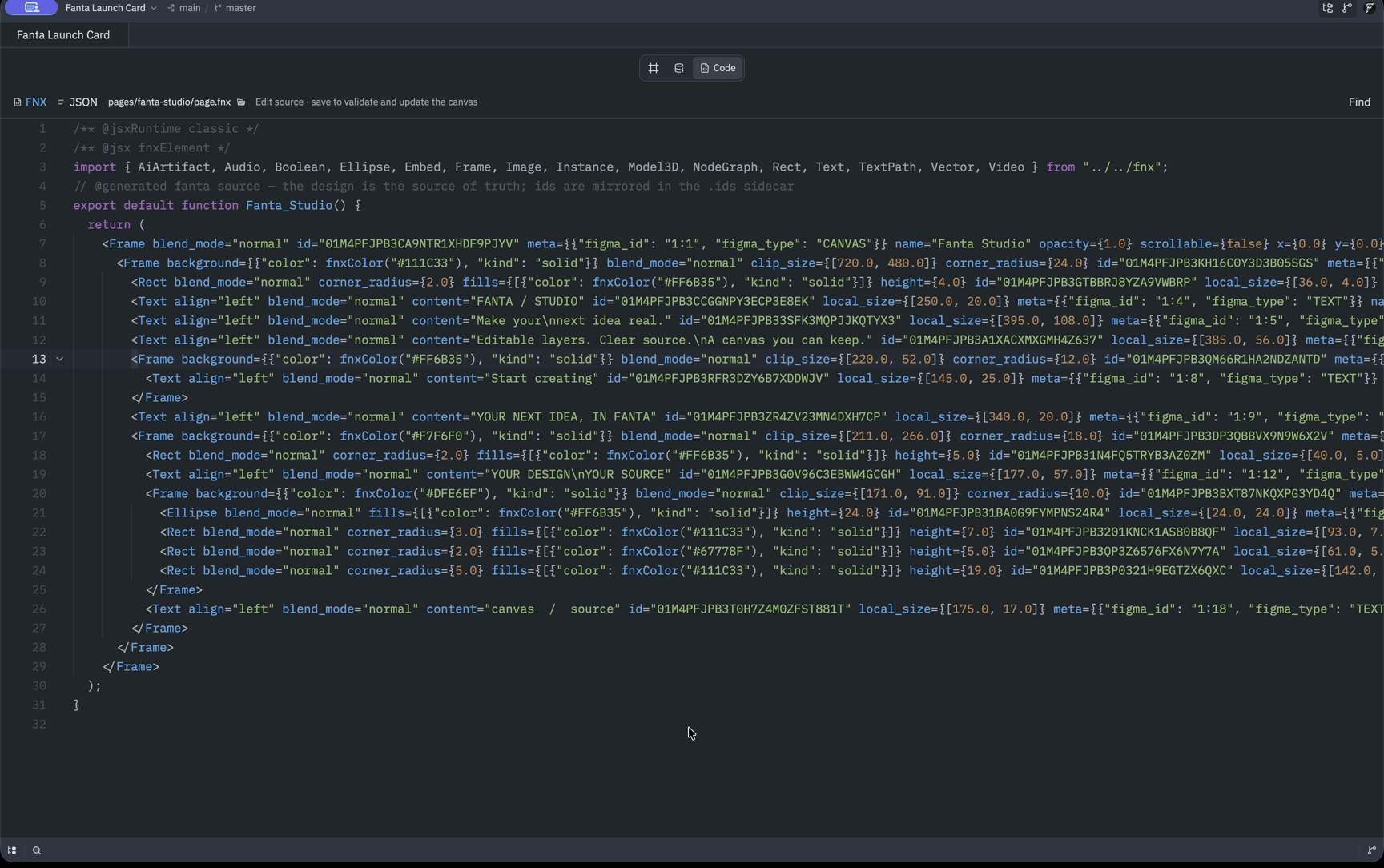Click line number 32 in the gutter
The image size is (1384, 868).
click(39, 725)
